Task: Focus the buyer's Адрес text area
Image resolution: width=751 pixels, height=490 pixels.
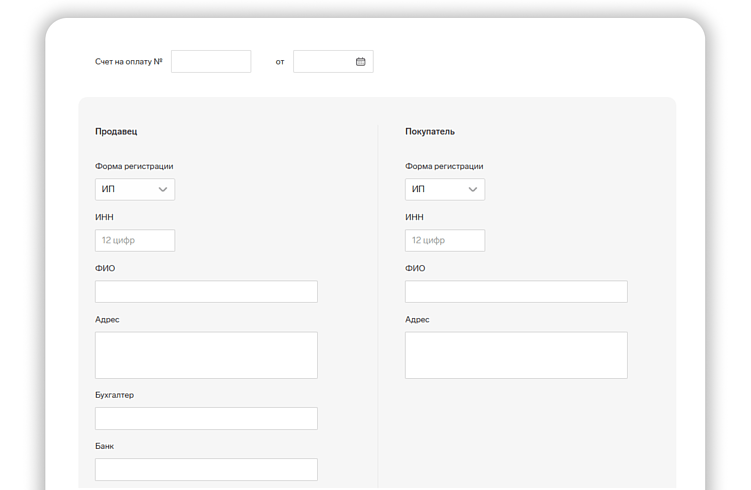Action: 516,355
